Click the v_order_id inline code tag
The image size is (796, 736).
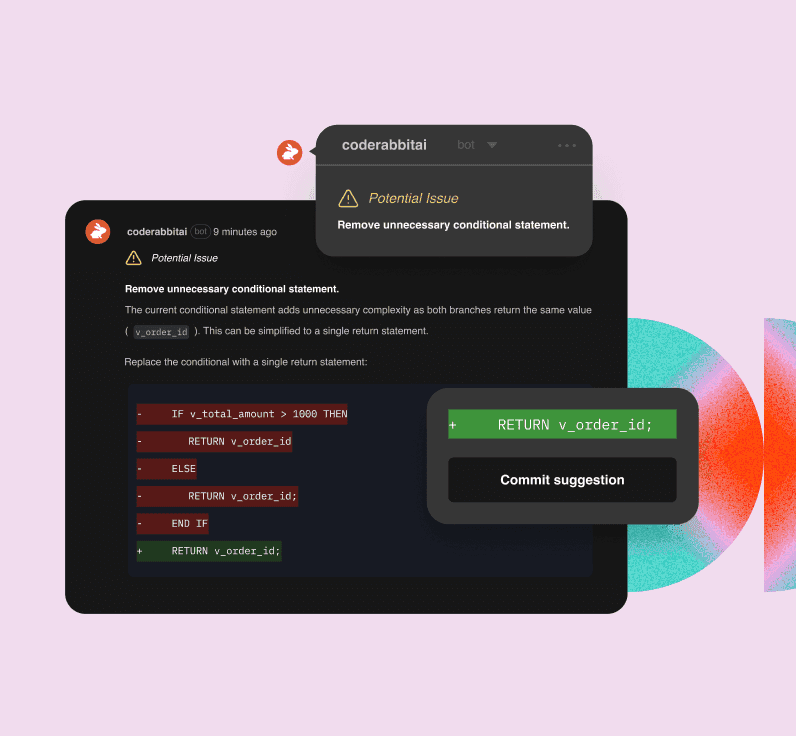pos(161,332)
